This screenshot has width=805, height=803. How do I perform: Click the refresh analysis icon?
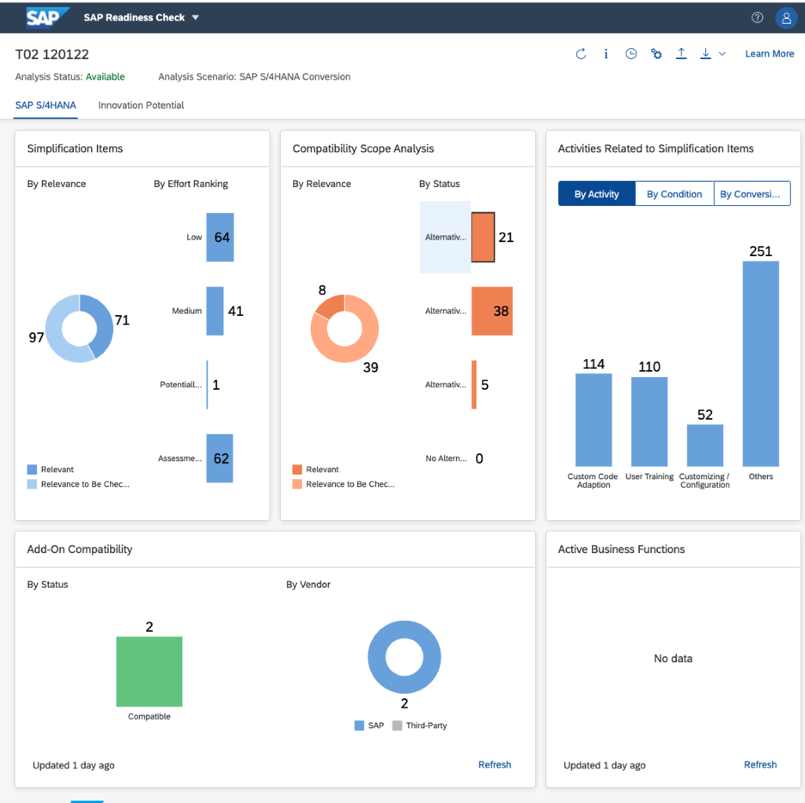coord(581,54)
